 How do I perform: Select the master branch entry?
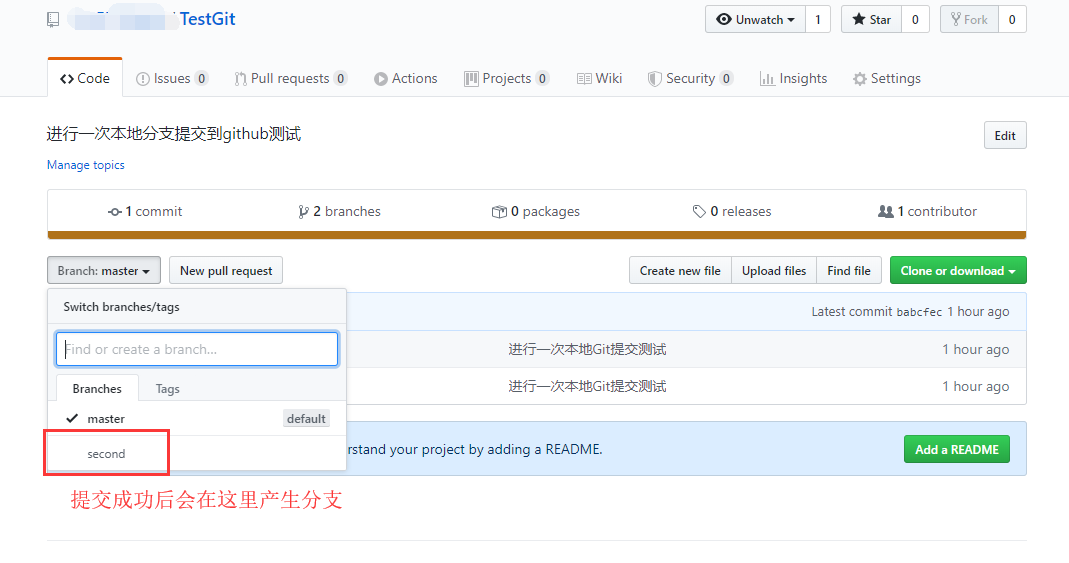click(197, 419)
